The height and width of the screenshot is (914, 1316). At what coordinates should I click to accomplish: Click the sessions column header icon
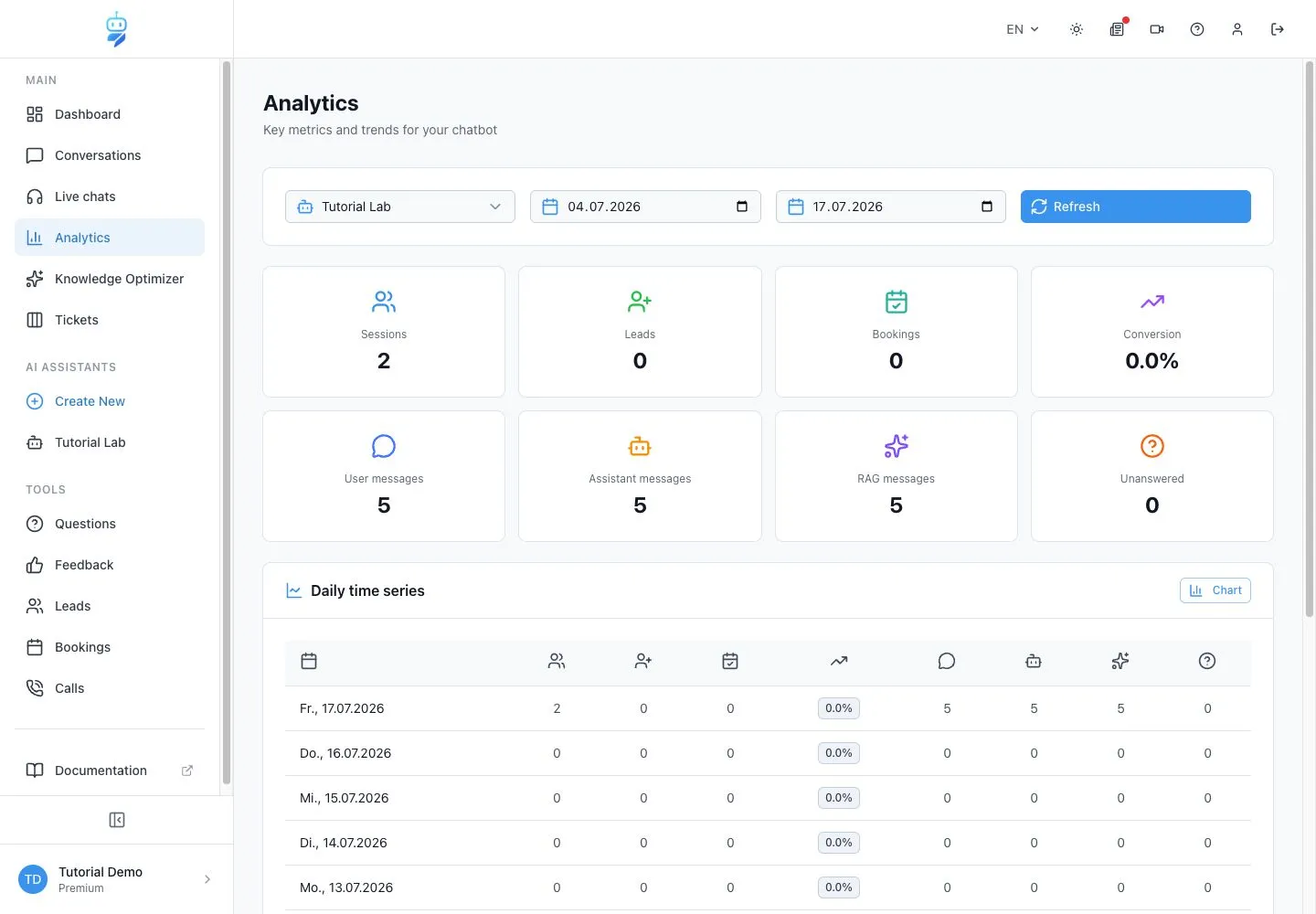tap(557, 661)
